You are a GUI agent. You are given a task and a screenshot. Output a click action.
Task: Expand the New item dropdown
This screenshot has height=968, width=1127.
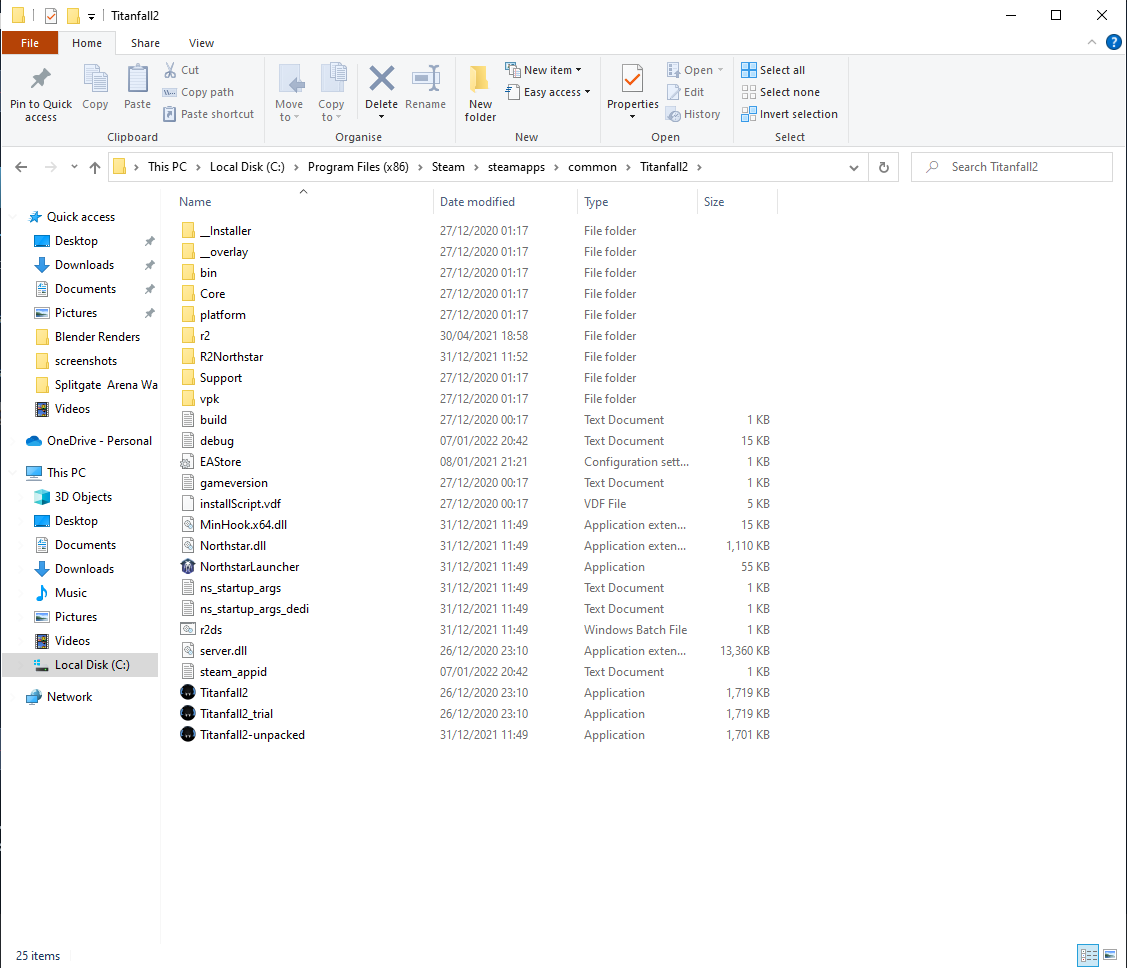tap(578, 70)
